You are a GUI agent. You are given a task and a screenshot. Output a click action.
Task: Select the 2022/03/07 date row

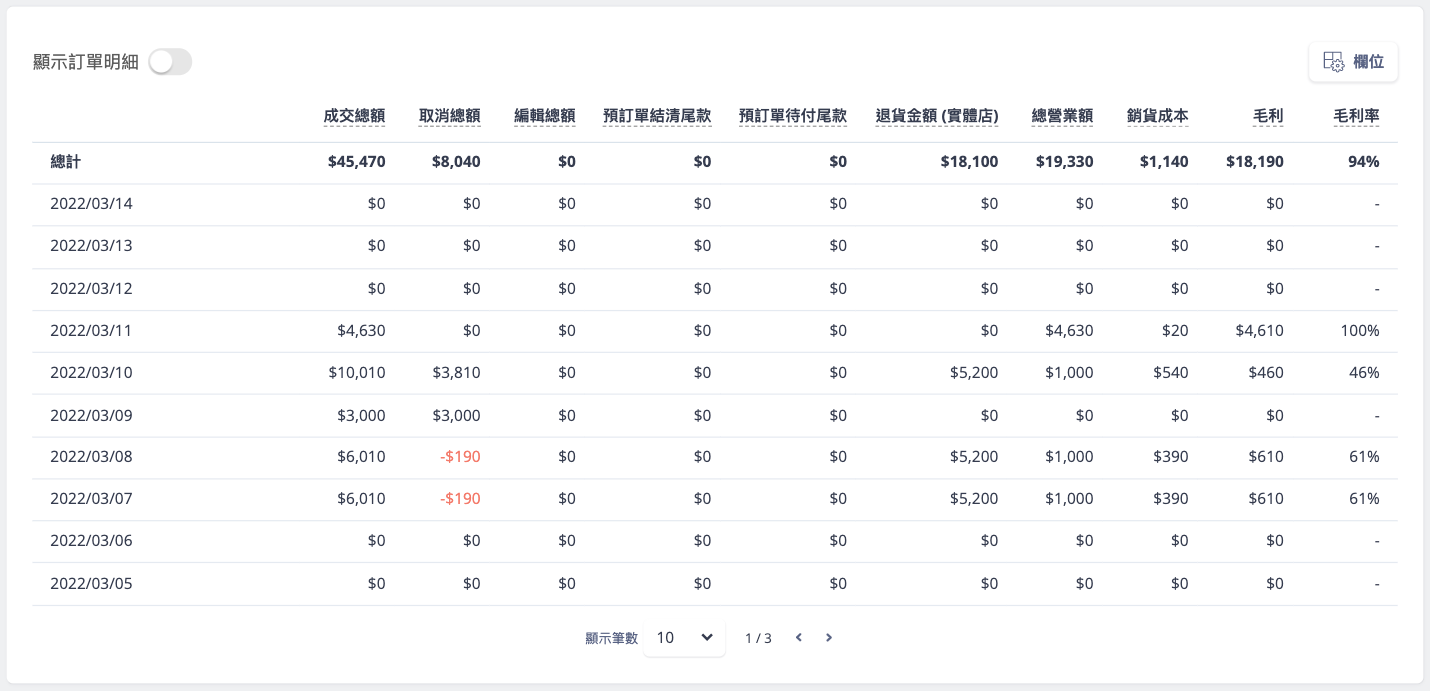(x=715, y=499)
